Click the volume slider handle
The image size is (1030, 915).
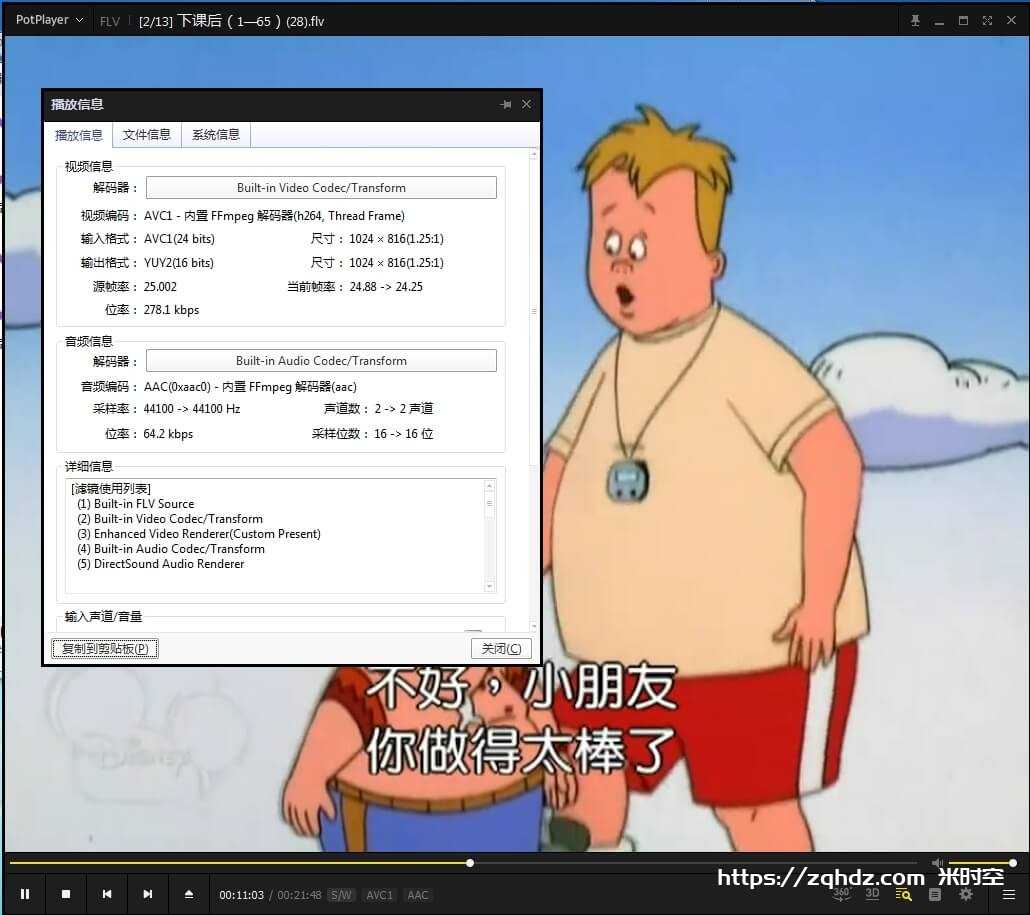pyautogui.click(x=1012, y=862)
